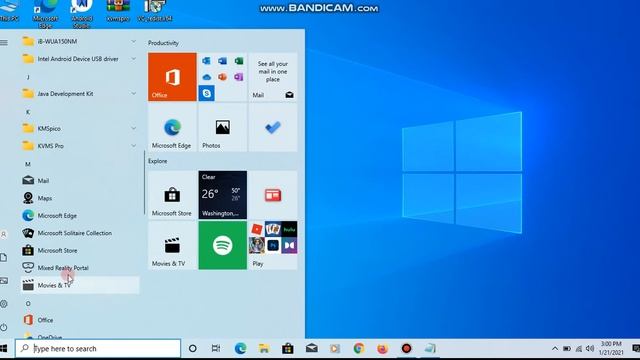Open the Microsoft Store tile
Screen dimensions: 640x360
pos(172,195)
